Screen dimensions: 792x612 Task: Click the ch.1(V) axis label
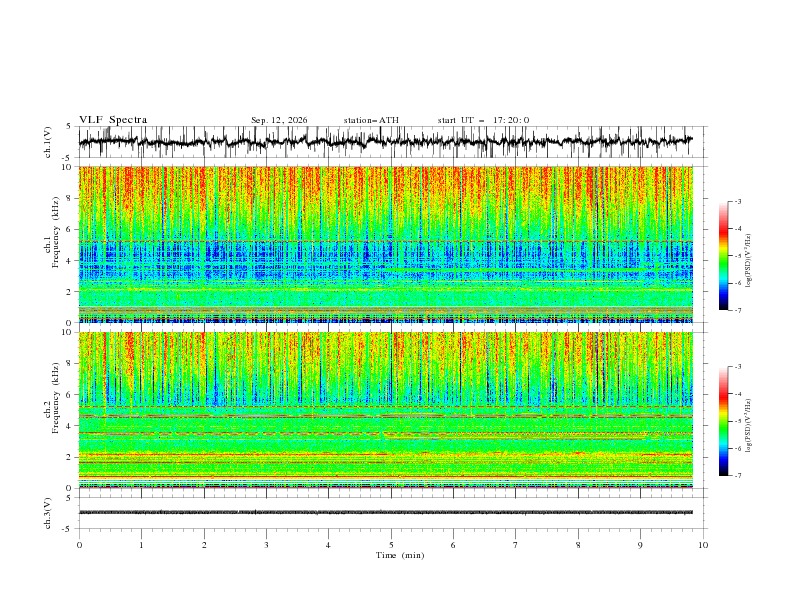[x=48, y=142]
